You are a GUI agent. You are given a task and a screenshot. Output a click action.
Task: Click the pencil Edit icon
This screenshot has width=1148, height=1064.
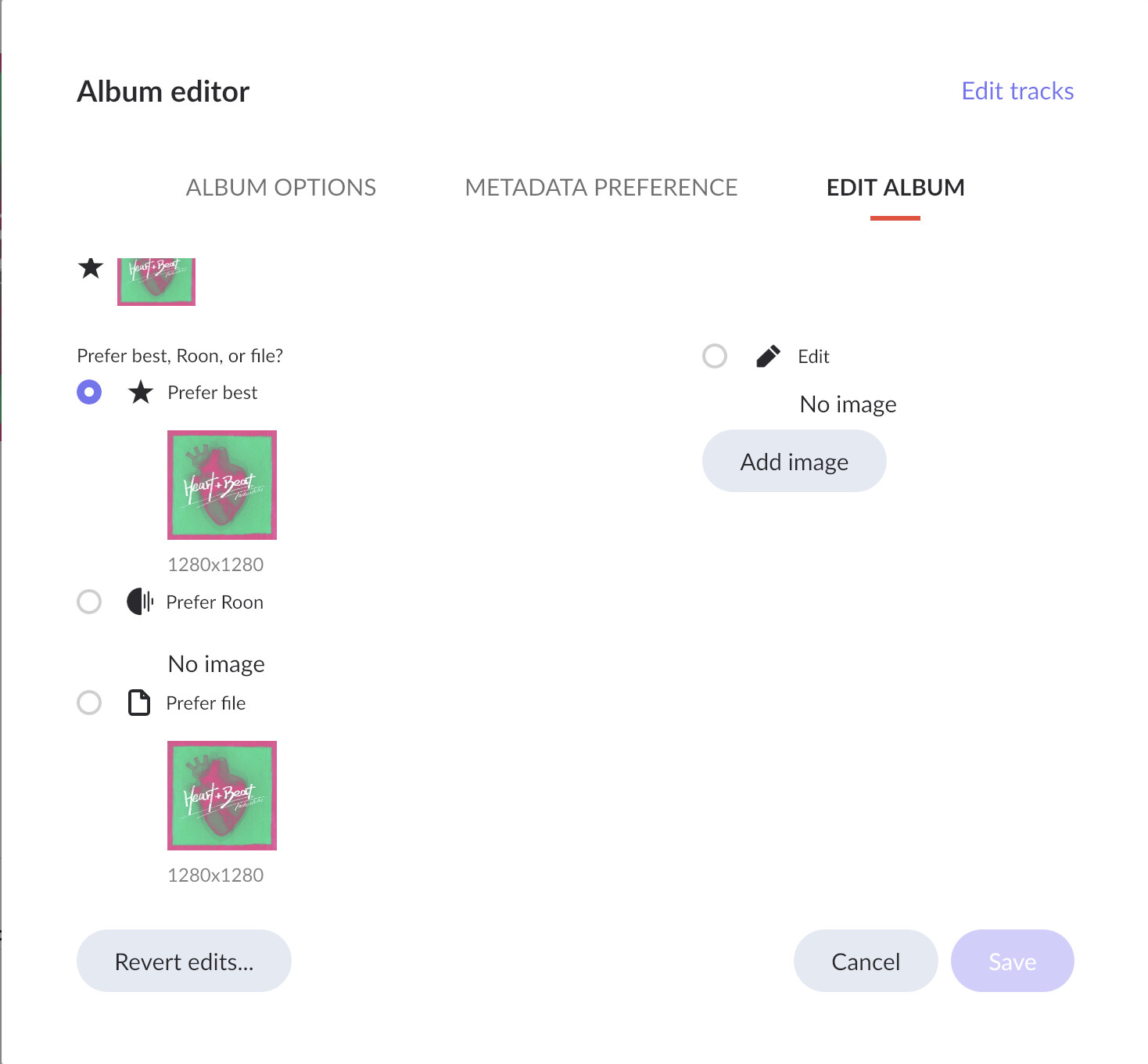[768, 356]
